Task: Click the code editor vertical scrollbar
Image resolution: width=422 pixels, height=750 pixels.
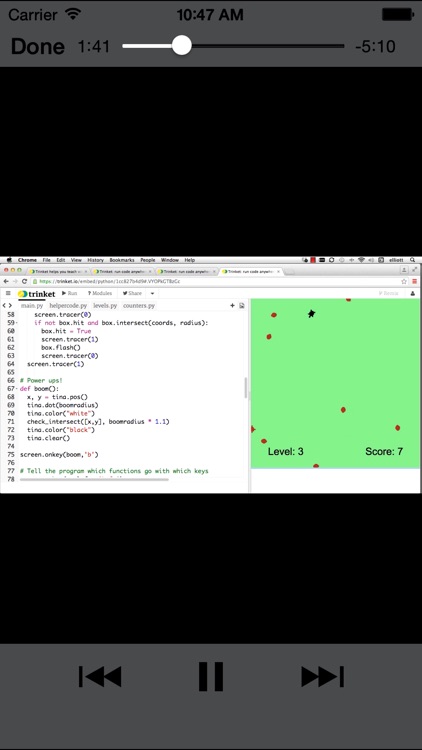Action: 246,388
